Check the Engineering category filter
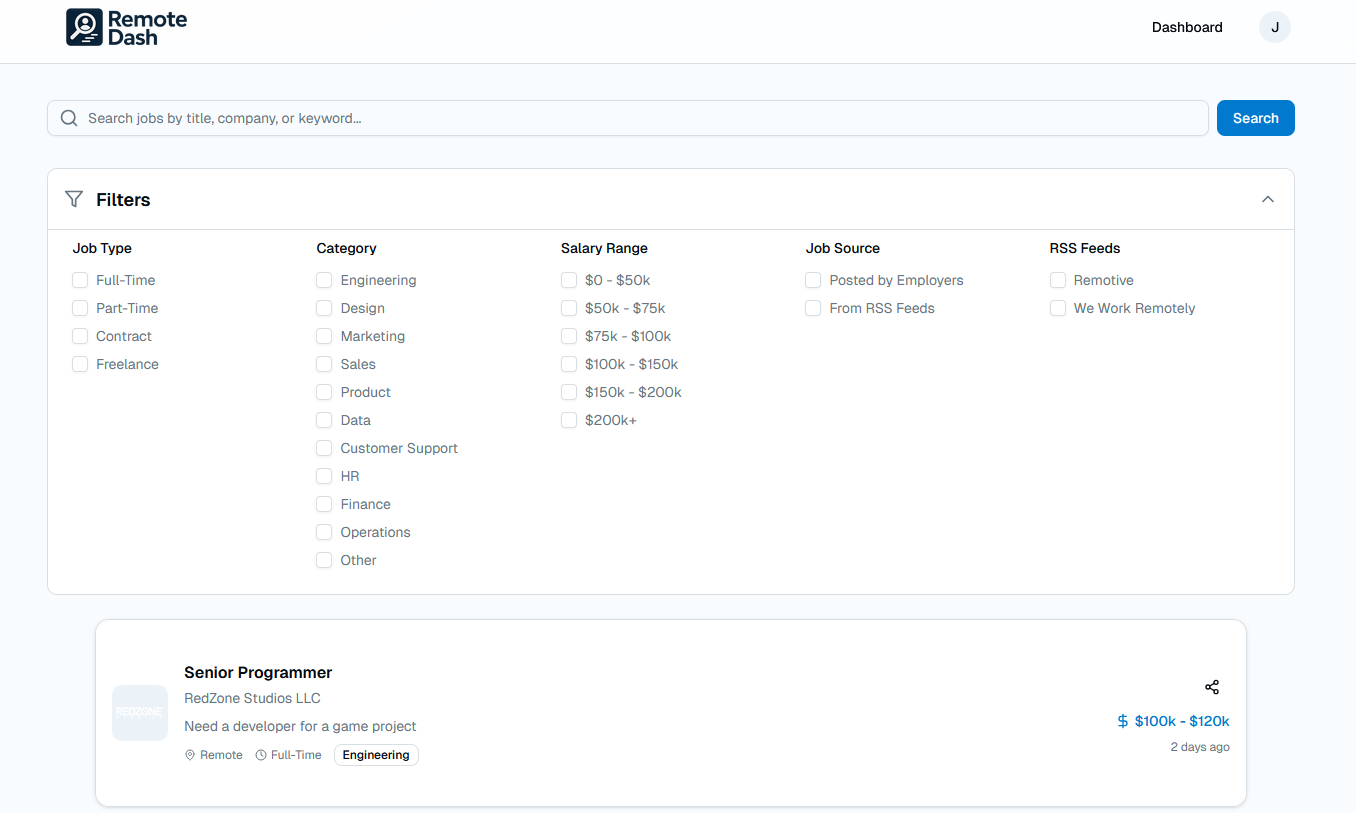Viewport: 1356px width, 813px height. [x=324, y=280]
